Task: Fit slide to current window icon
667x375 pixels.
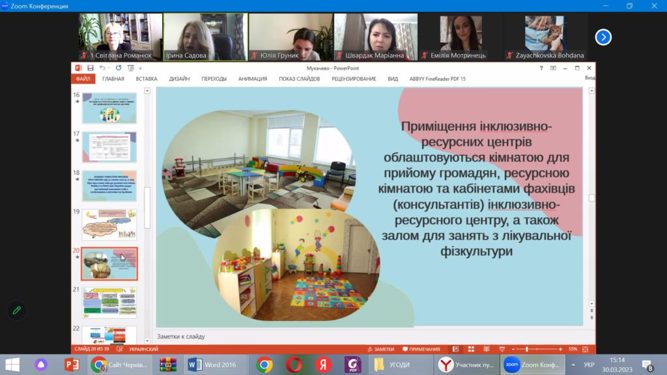Action: pyautogui.click(x=585, y=349)
